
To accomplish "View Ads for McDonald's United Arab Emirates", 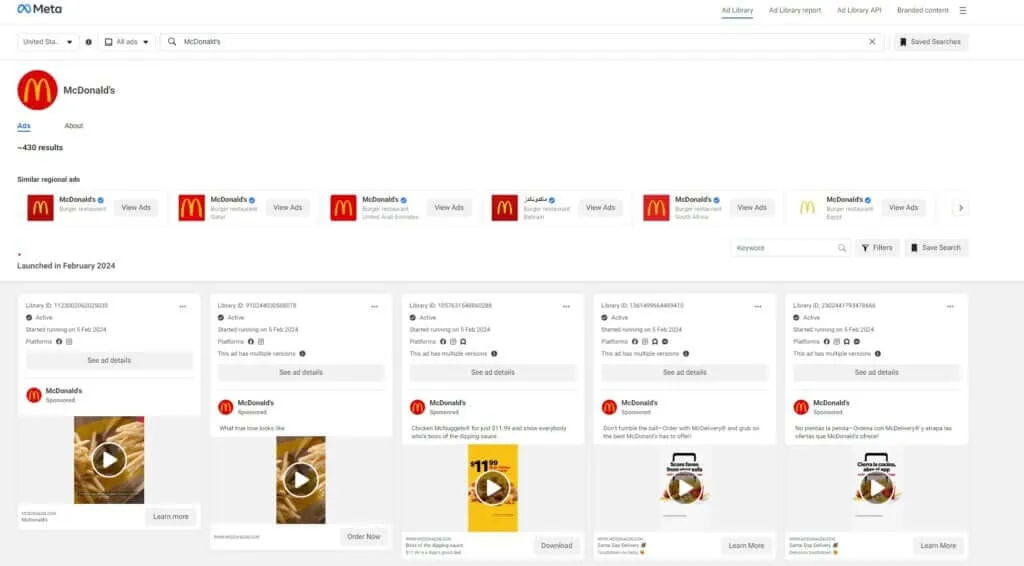I will pyautogui.click(x=449, y=208).
